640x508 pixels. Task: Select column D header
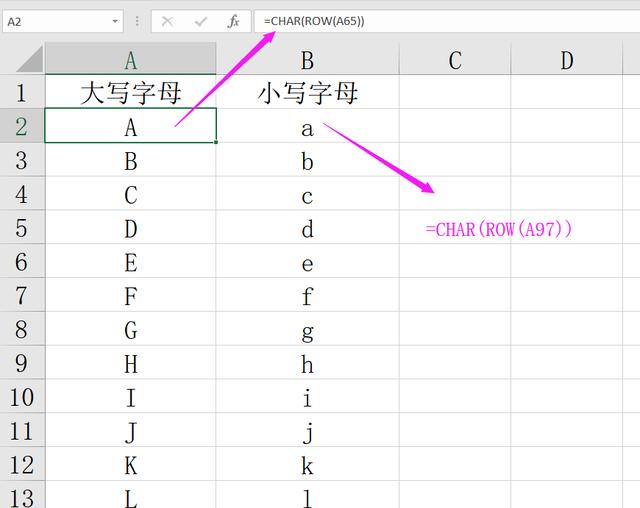click(x=567, y=59)
